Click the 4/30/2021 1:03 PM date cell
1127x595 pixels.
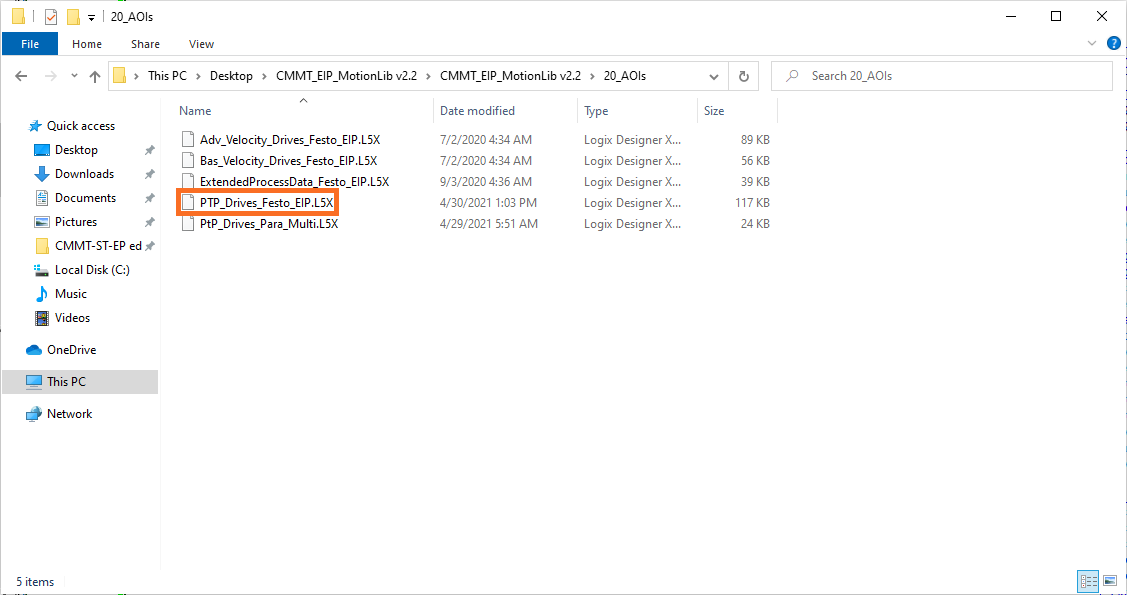click(488, 203)
